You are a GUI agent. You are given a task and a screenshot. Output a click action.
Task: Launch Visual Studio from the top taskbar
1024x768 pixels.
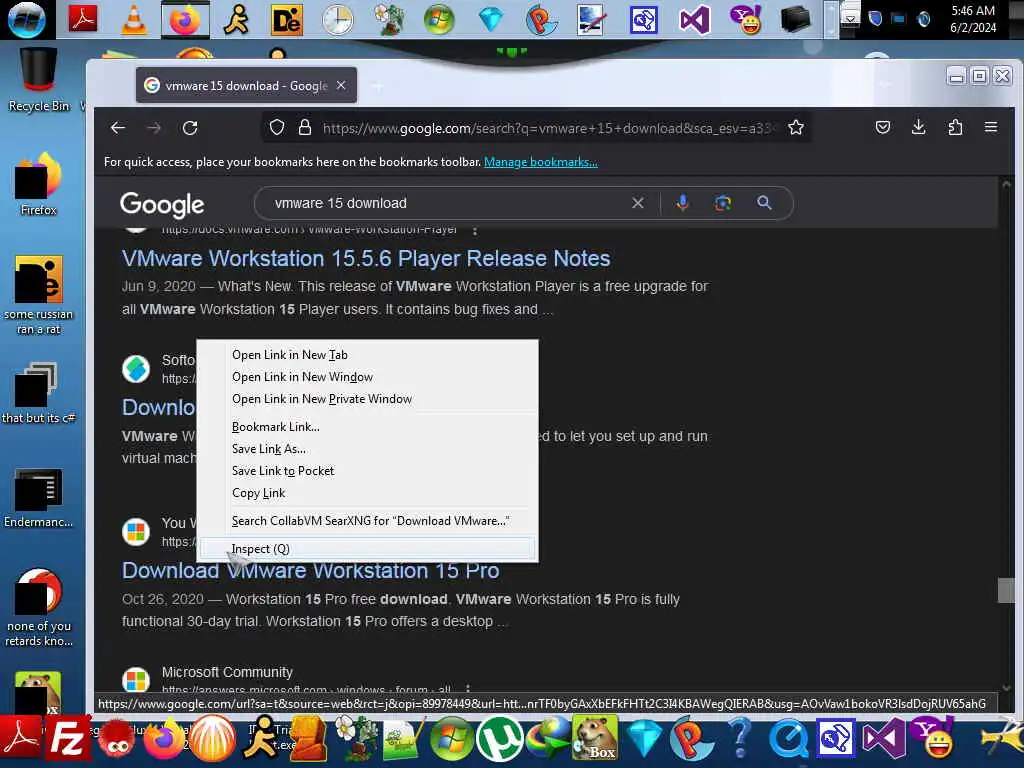coord(694,20)
